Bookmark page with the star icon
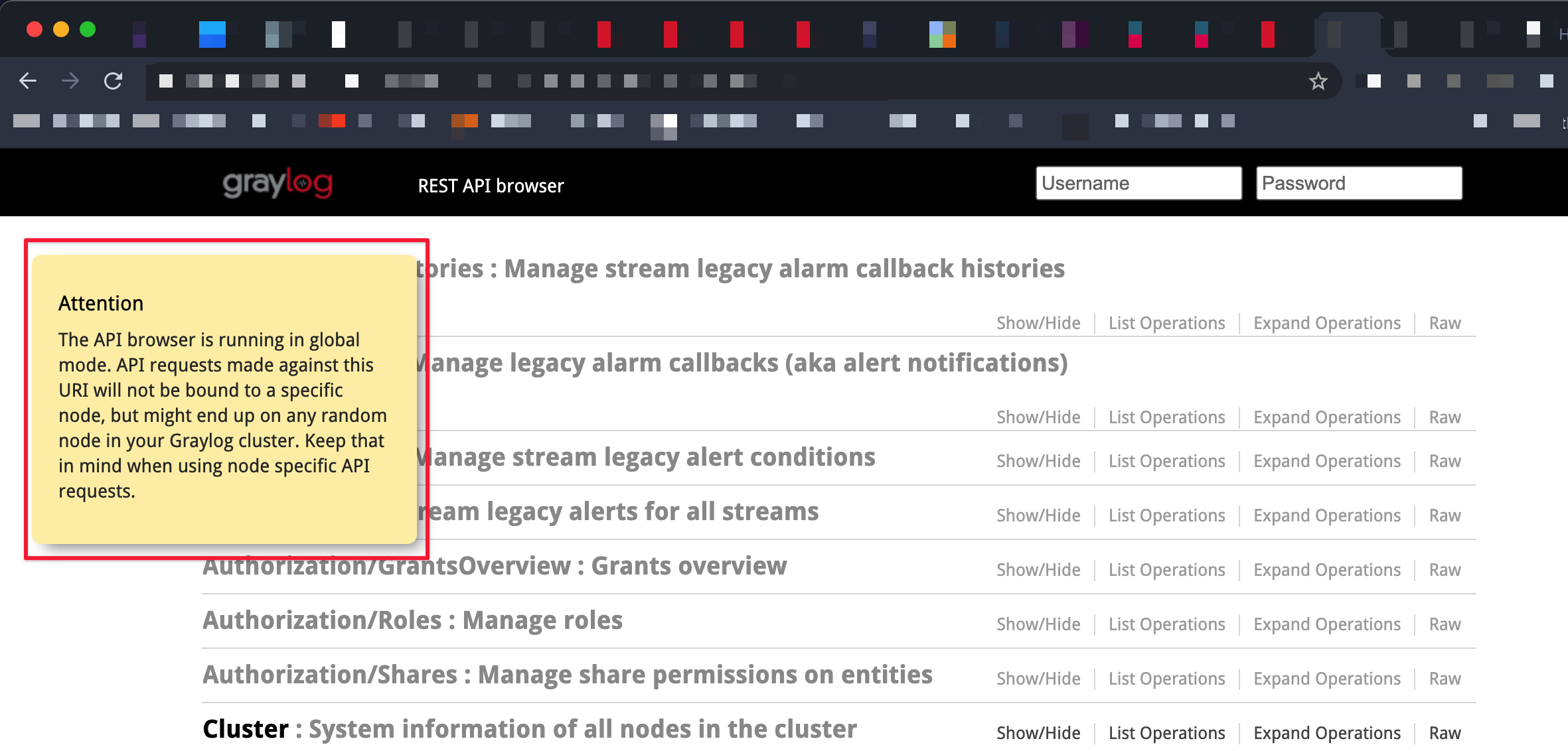Screen dimensions: 1568x751 click(x=1318, y=81)
